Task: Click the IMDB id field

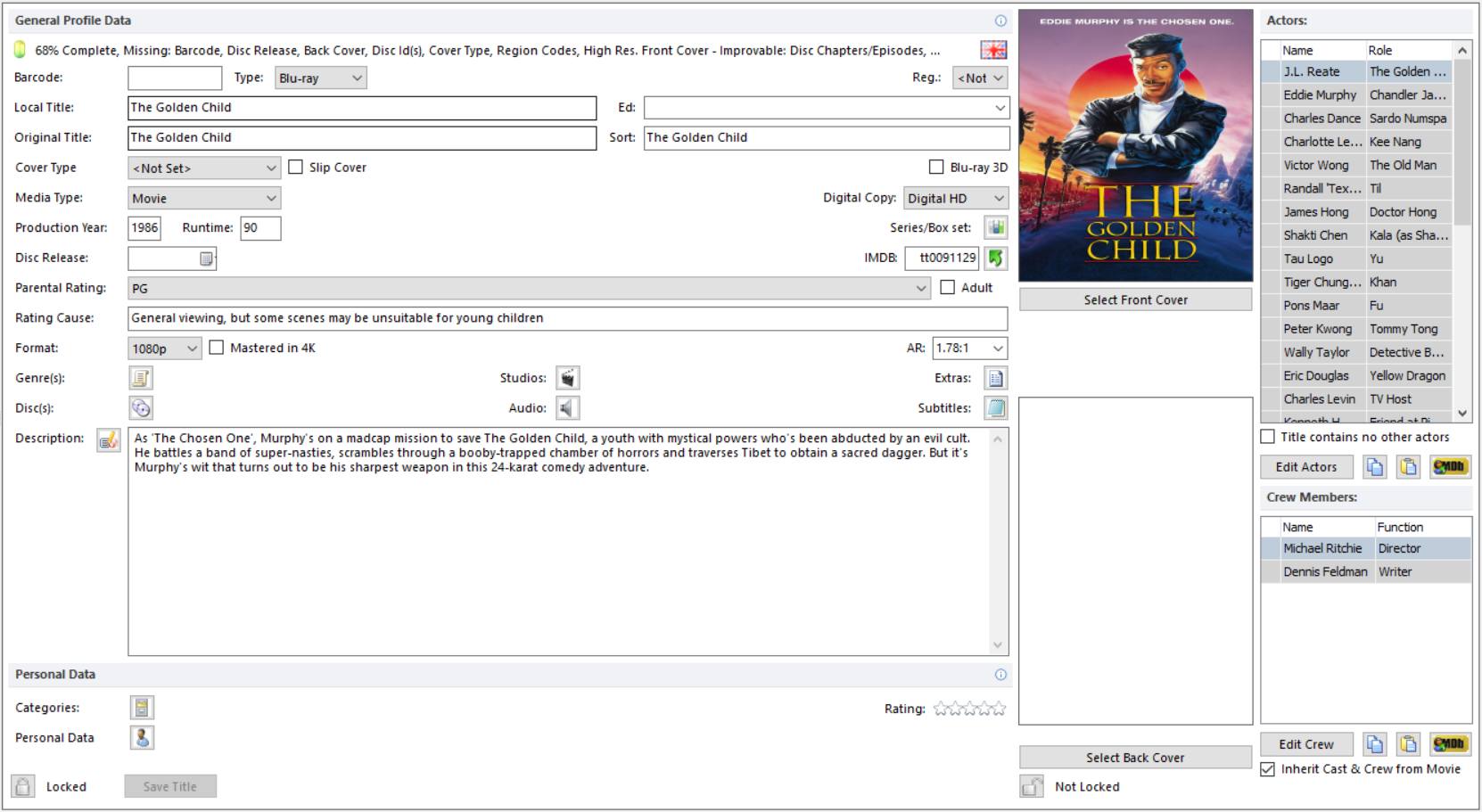Action: 943,258
